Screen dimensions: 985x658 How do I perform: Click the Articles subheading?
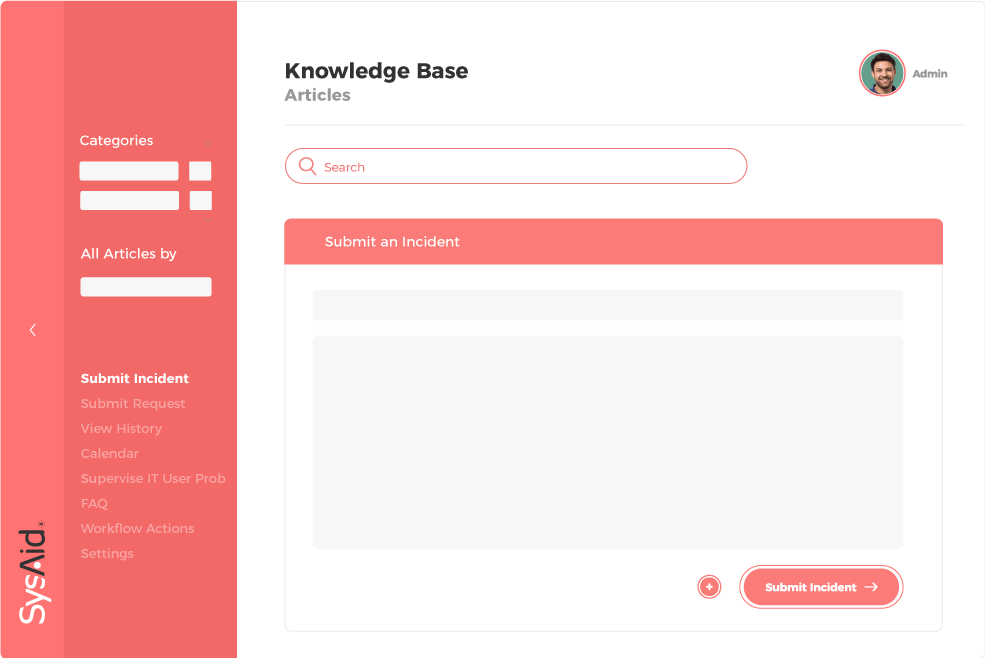coord(317,95)
